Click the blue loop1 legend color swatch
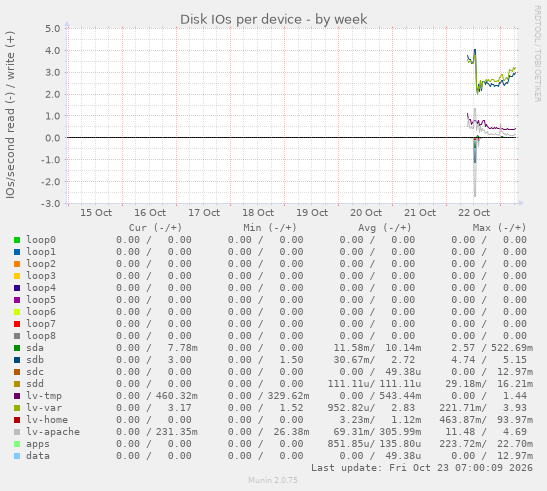The image size is (547, 491). pyautogui.click(x=17, y=252)
